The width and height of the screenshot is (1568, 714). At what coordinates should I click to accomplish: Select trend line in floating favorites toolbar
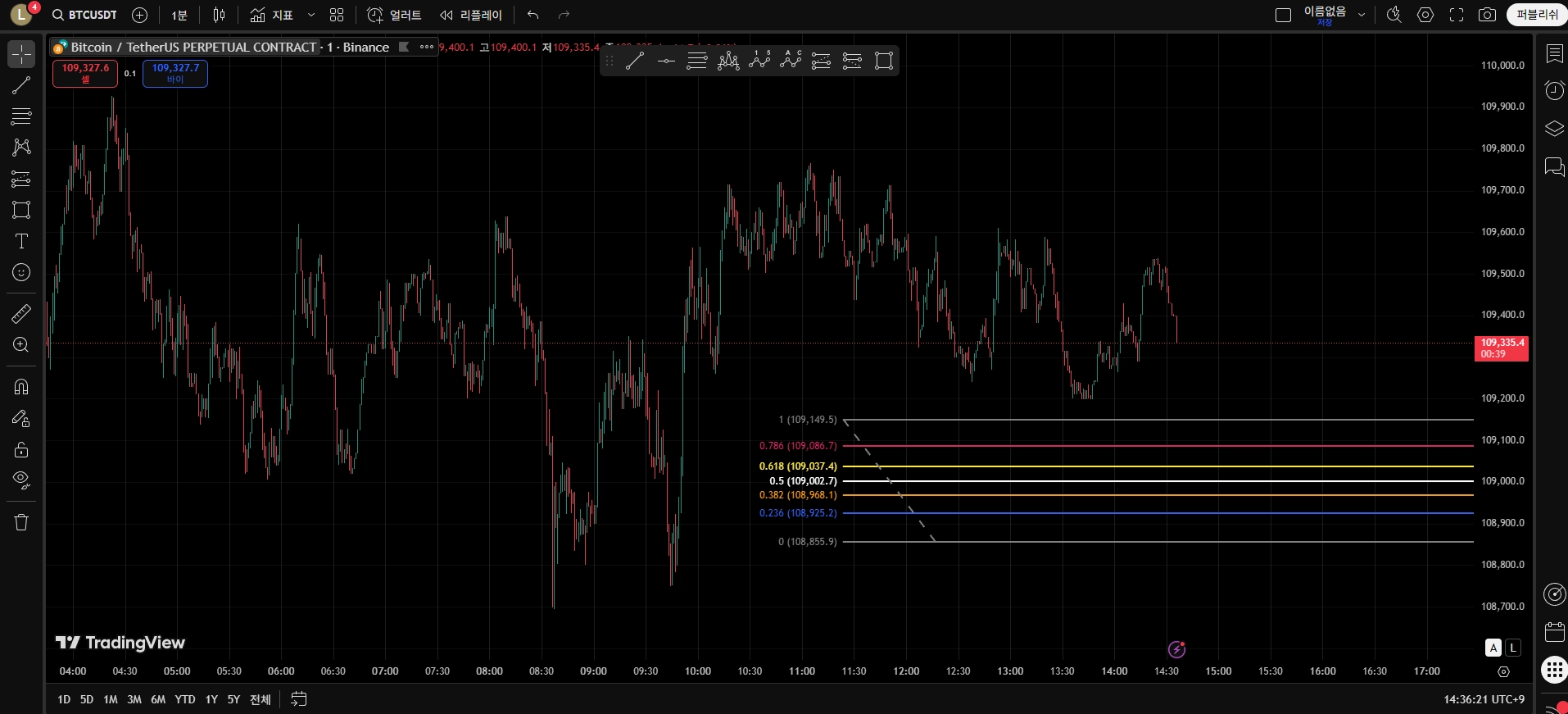coord(635,61)
